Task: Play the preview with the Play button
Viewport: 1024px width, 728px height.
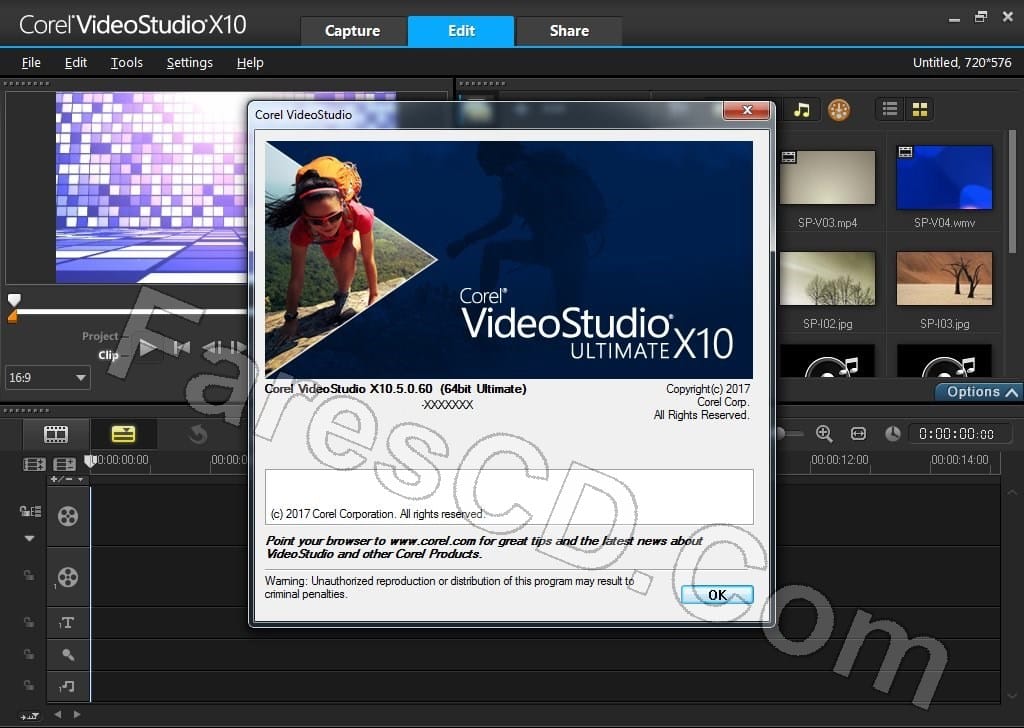Action: point(148,348)
